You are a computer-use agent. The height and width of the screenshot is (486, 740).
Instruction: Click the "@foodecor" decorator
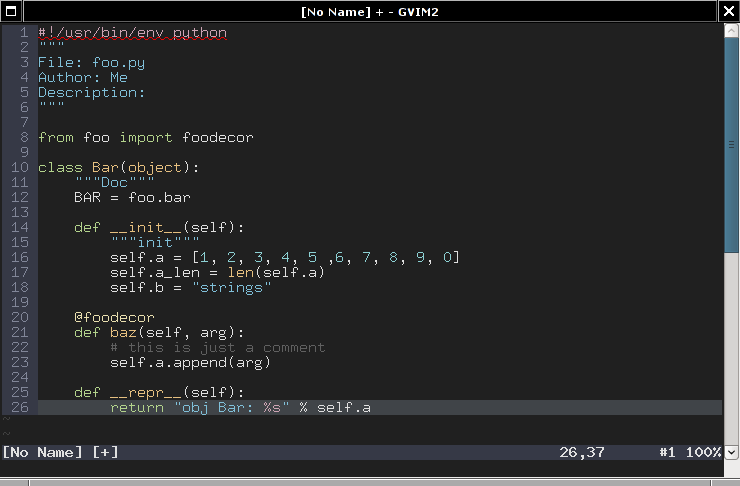click(x=114, y=317)
